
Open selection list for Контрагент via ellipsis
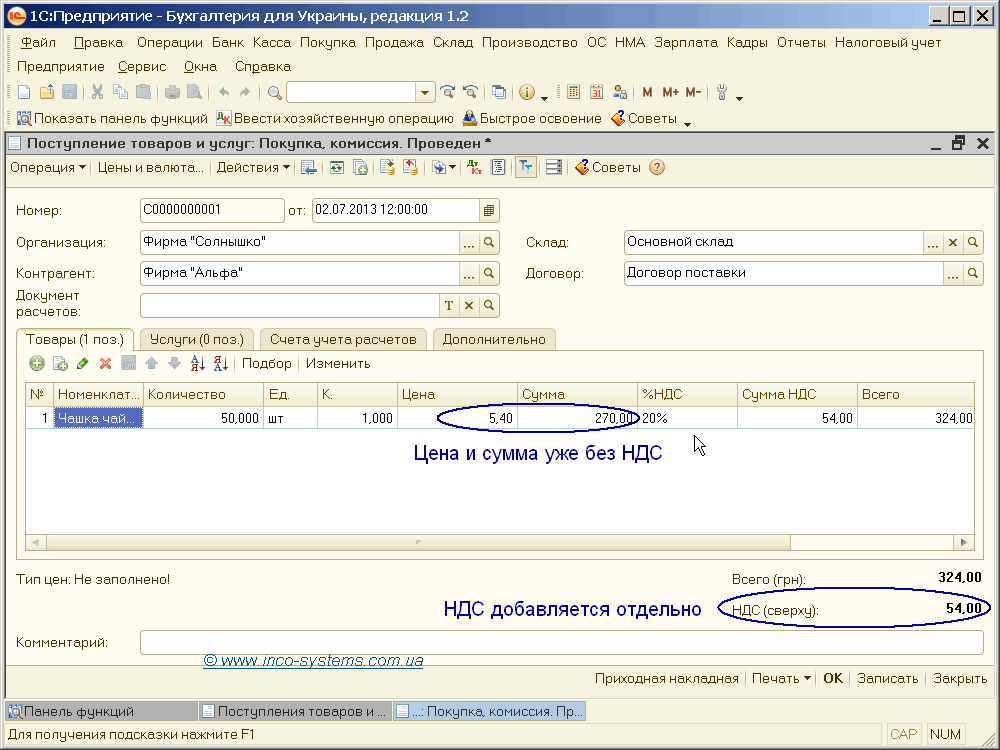pos(469,273)
